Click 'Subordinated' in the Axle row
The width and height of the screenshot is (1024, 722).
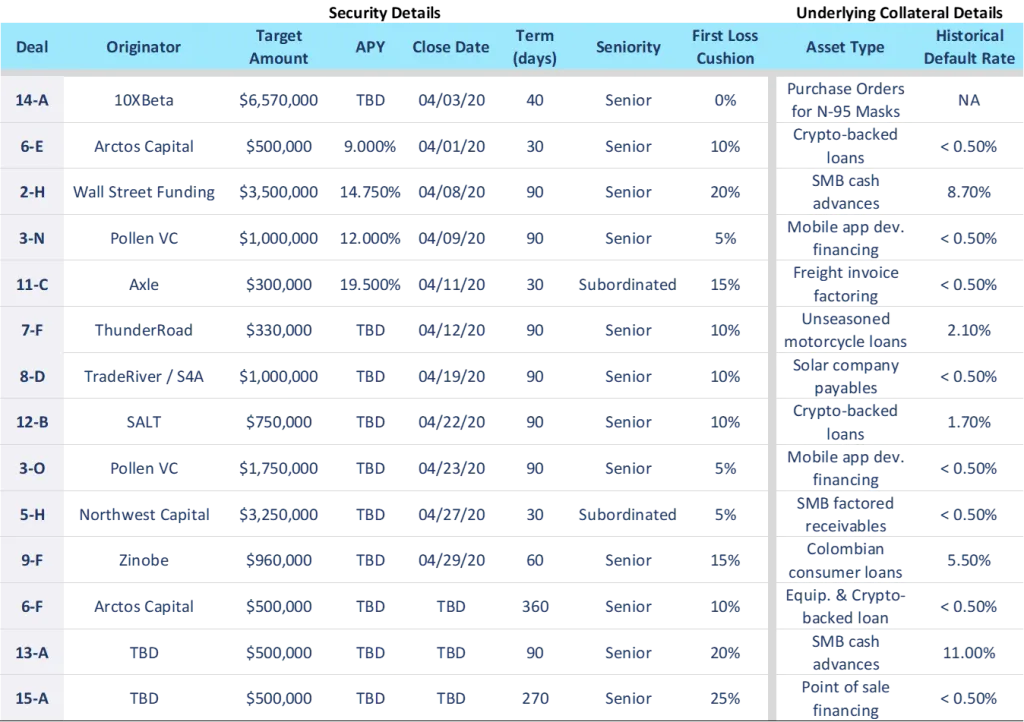coord(628,285)
